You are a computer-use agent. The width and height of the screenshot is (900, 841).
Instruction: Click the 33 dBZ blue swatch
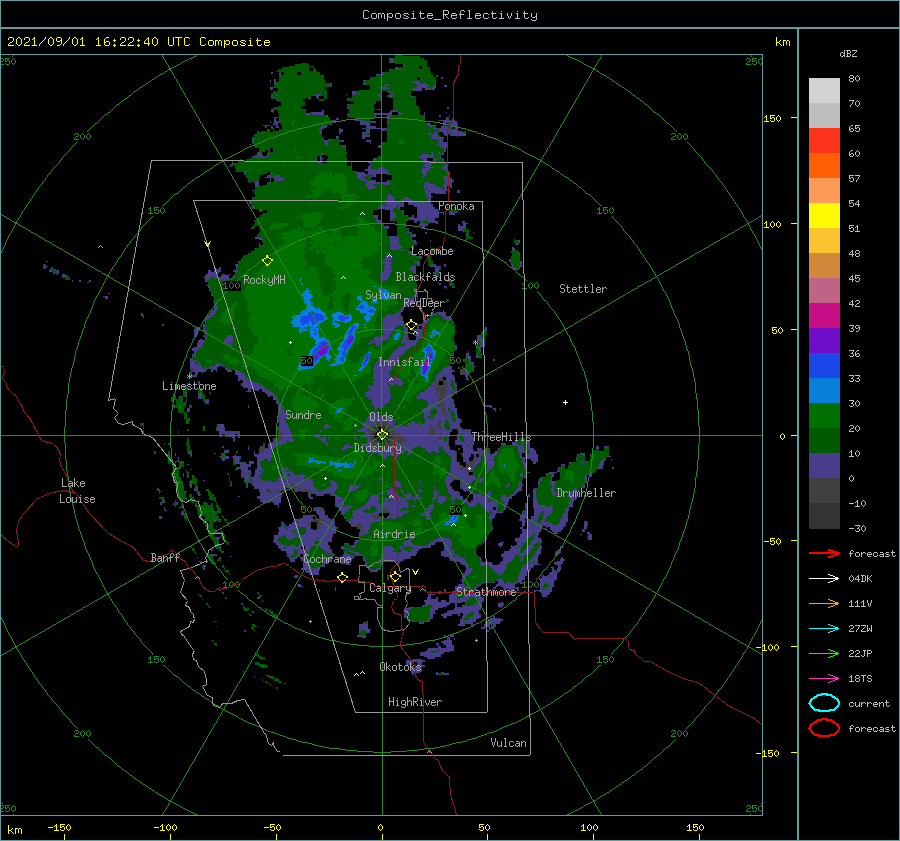point(824,365)
